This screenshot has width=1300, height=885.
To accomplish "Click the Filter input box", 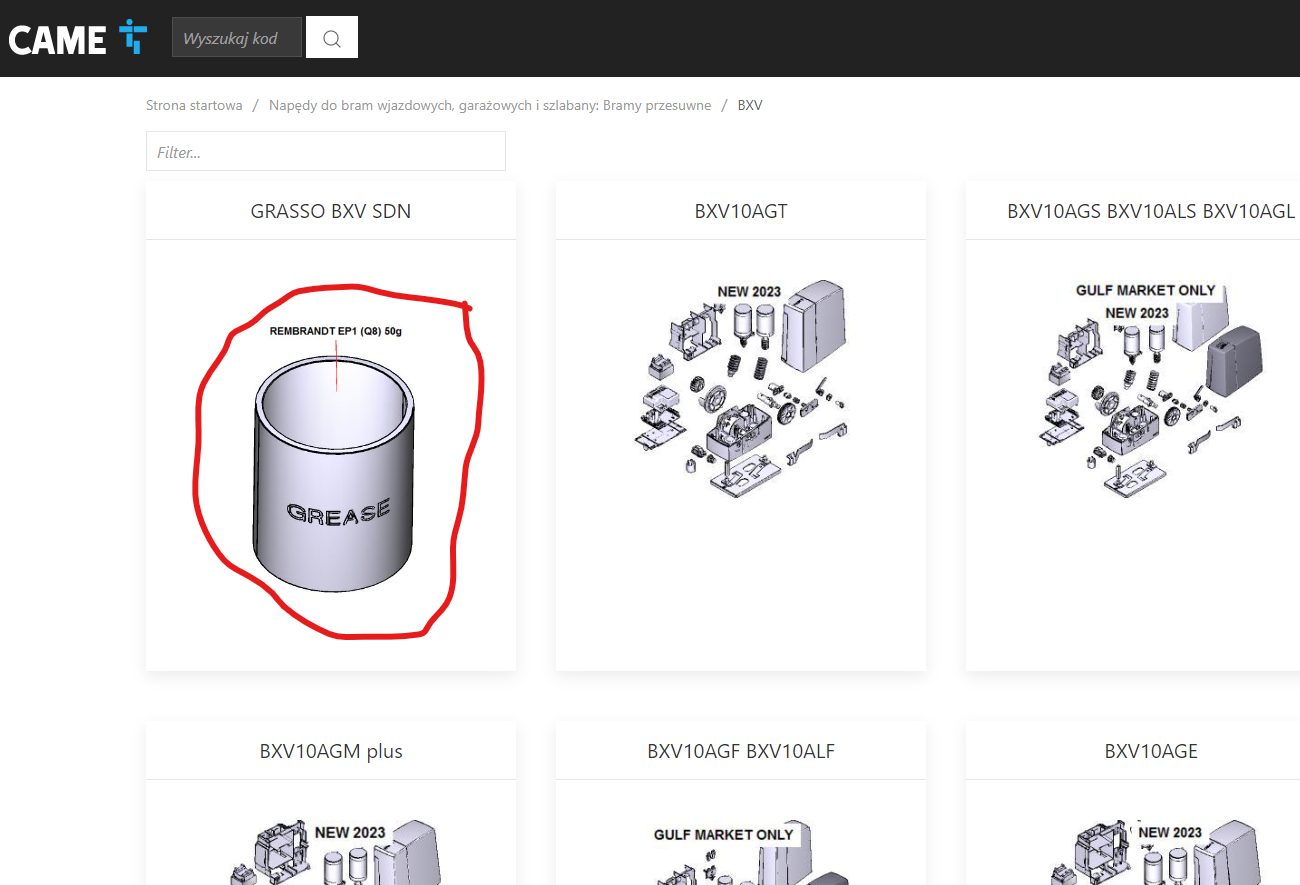I will pyautogui.click(x=326, y=151).
